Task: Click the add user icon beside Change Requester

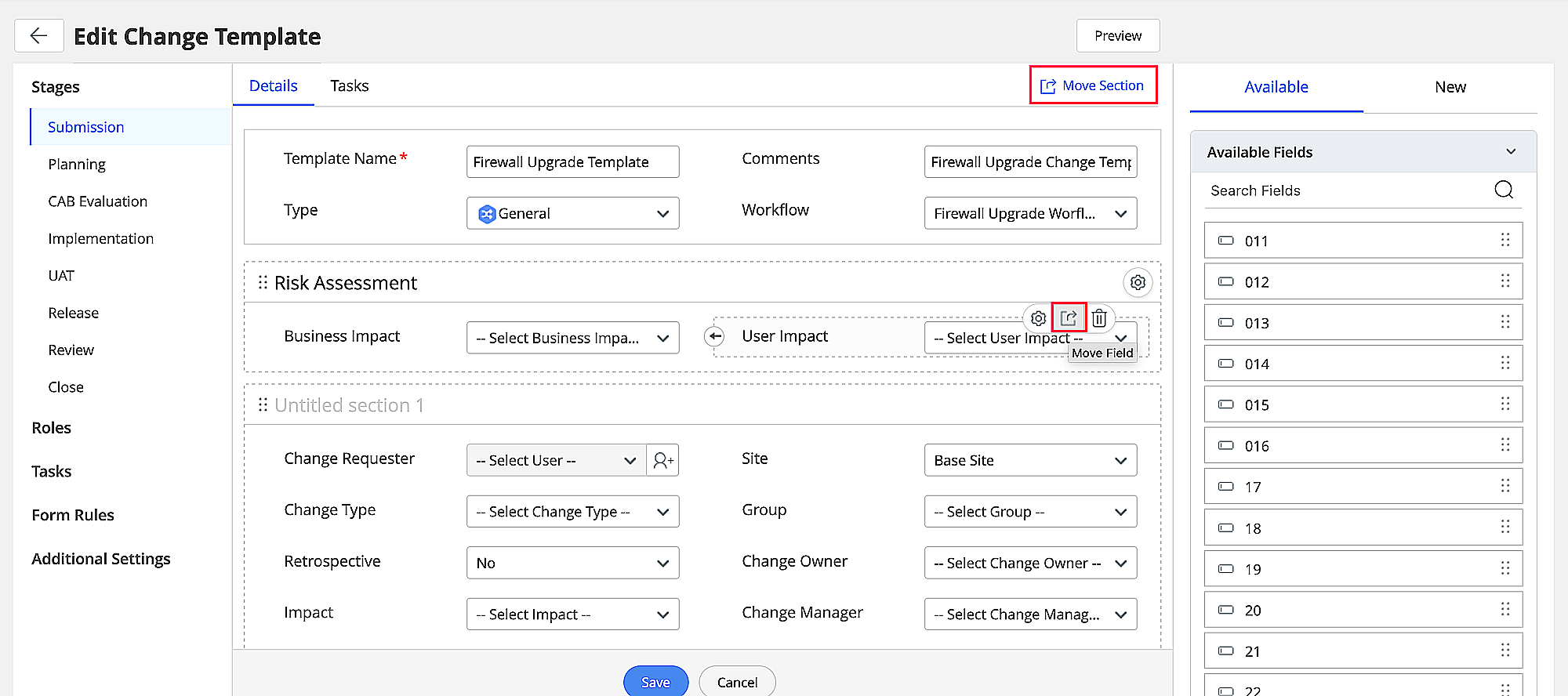Action: [x=662, y=460]
